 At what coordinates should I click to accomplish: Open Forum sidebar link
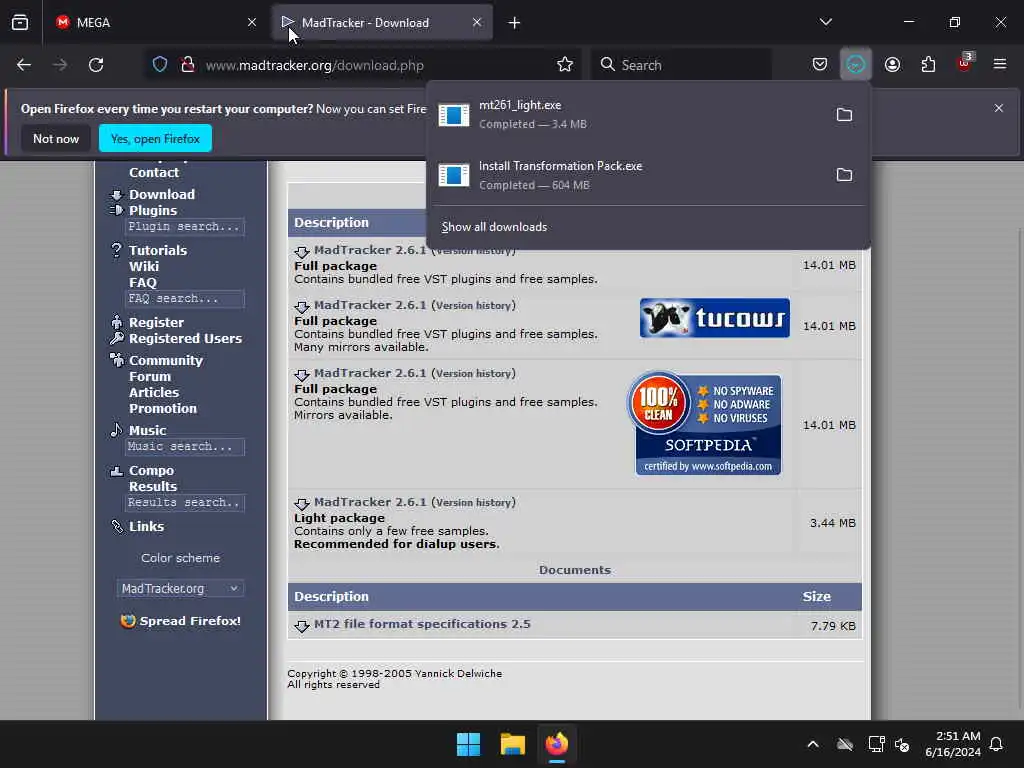150,376
